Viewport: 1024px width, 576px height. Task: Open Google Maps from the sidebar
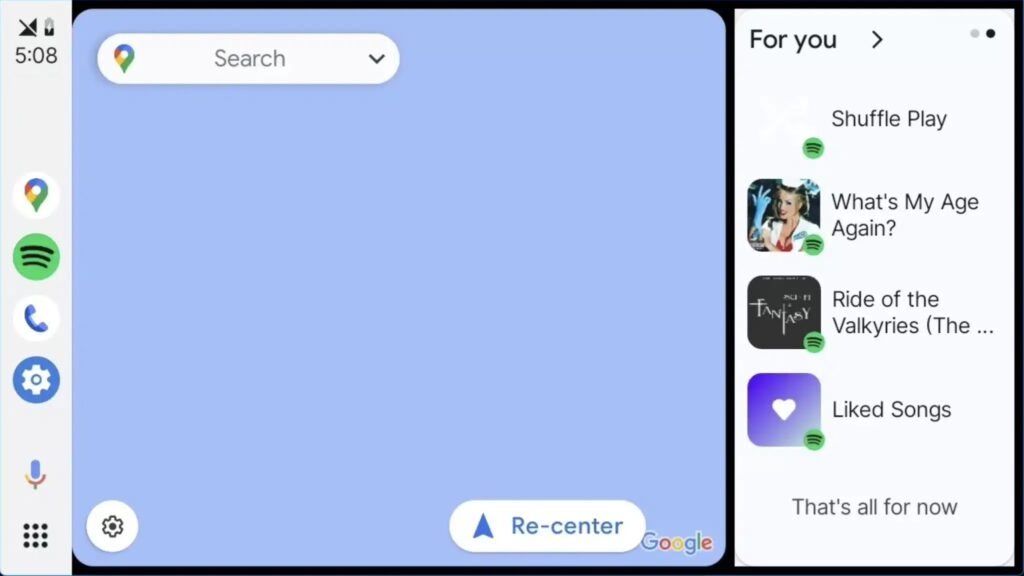coord(36,195)
